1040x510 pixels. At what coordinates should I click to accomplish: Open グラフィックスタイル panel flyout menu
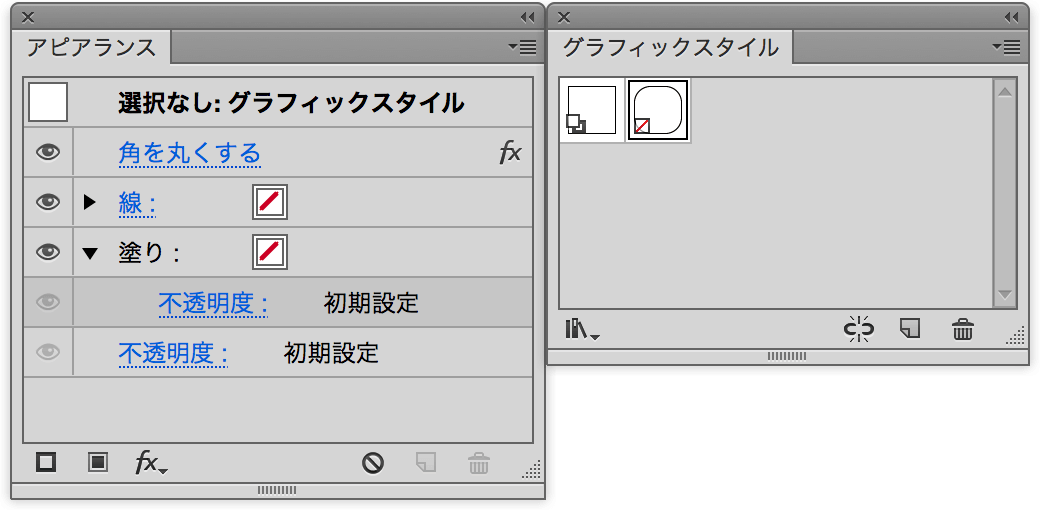[x=1006, y=47]
